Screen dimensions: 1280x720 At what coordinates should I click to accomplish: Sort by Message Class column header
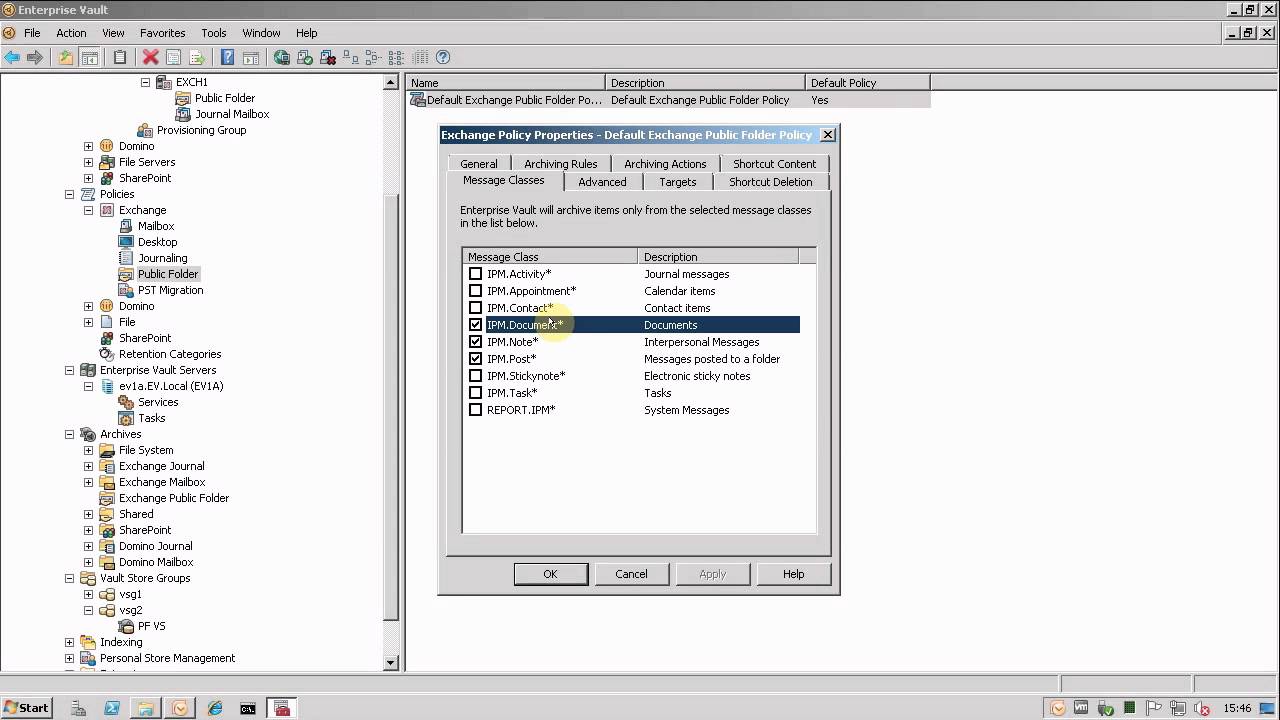550,257
